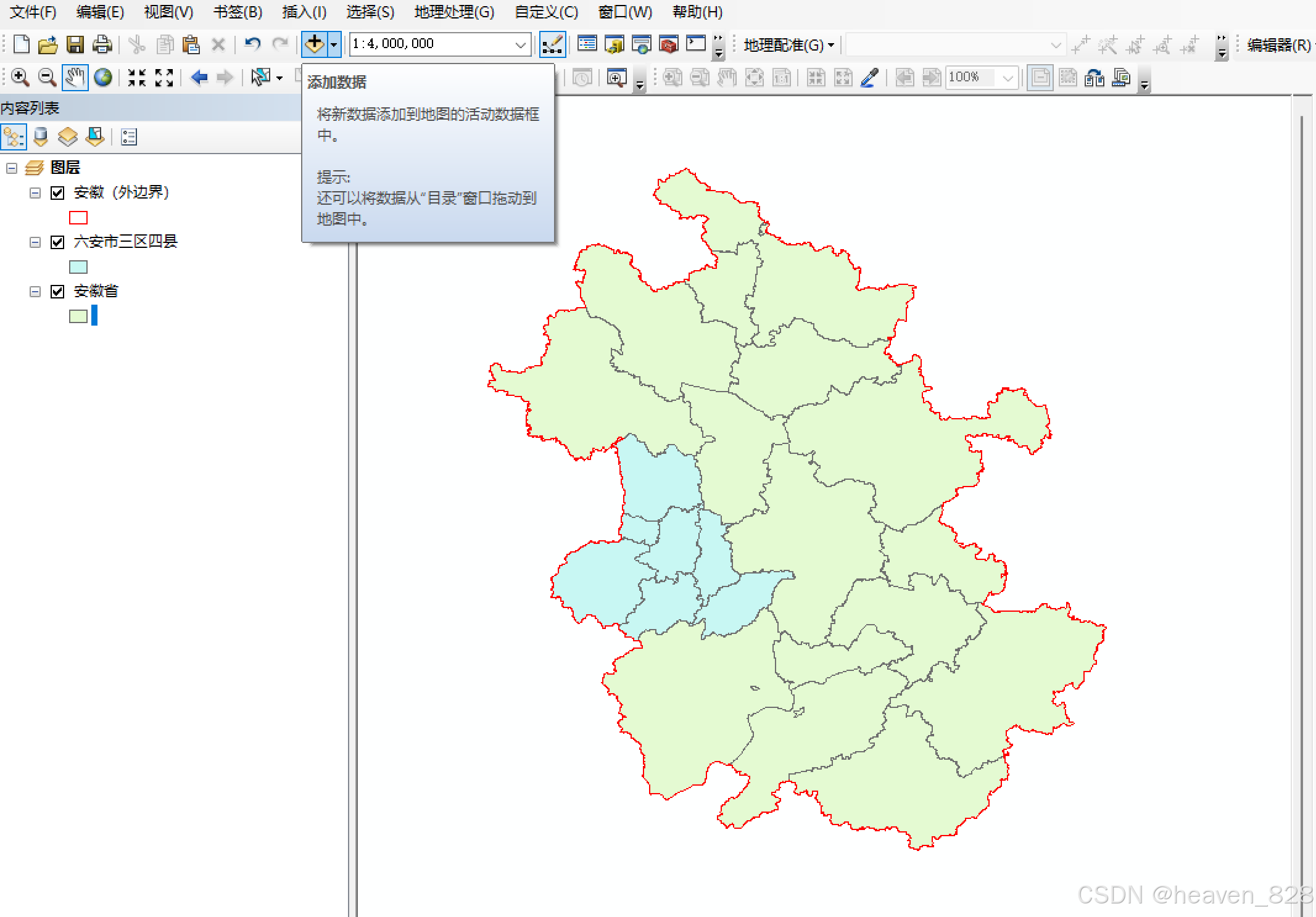Open the 文件(F) menu

(33, 12)
